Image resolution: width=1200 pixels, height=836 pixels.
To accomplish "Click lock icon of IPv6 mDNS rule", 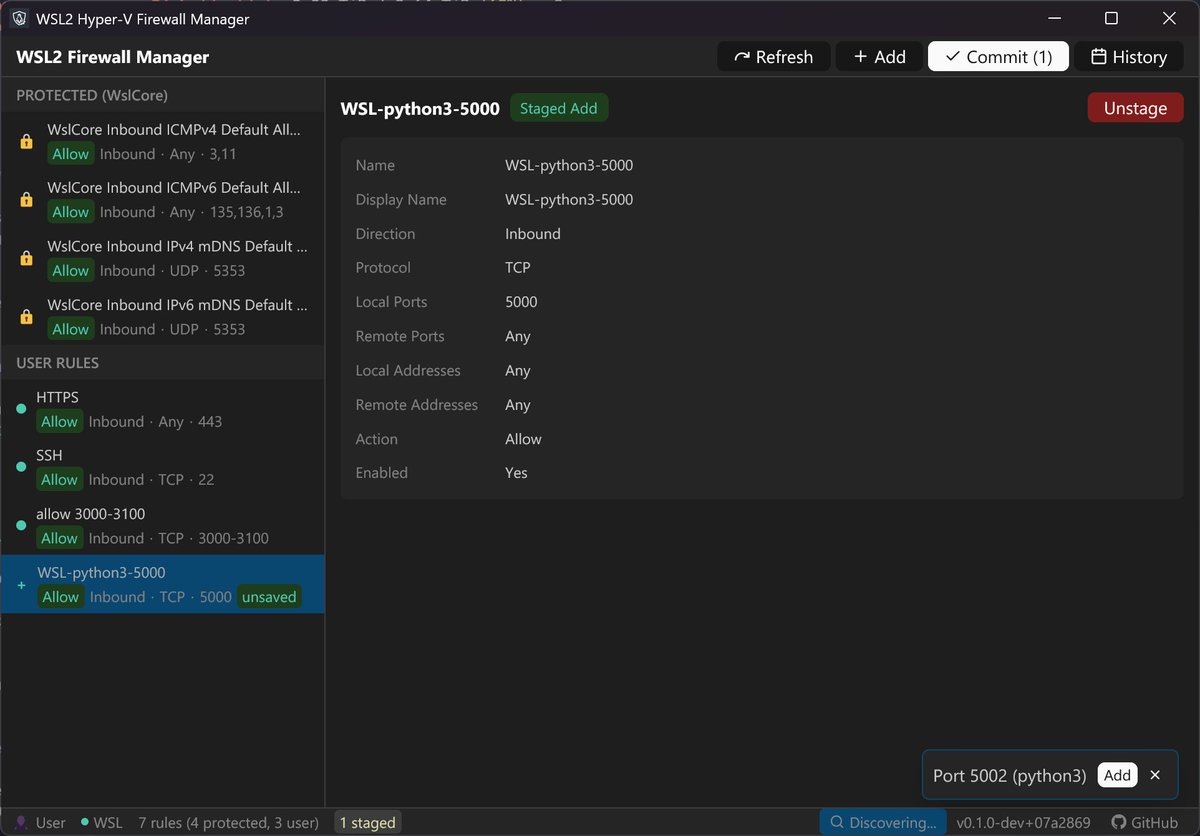I will click(27, 317).
